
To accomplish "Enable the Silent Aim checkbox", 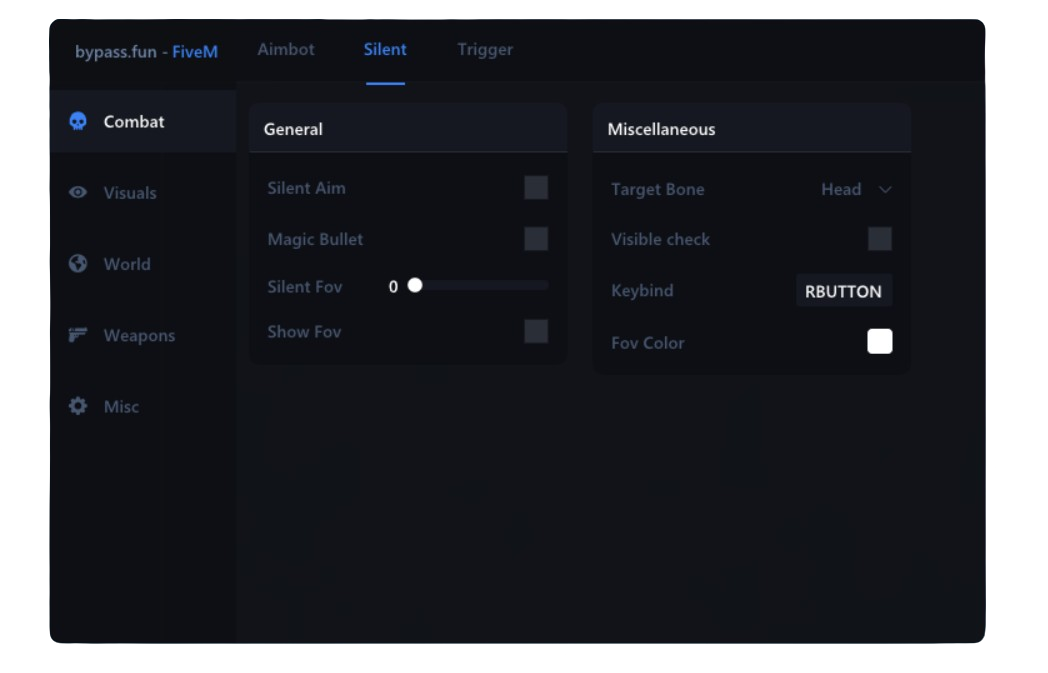I will click(x=535, y=187).
